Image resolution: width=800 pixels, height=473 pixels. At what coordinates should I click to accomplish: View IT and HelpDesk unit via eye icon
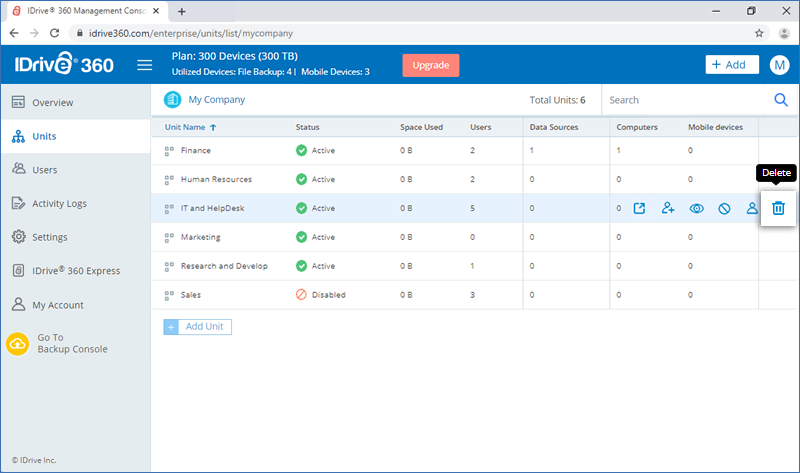(x=696, y=208)
